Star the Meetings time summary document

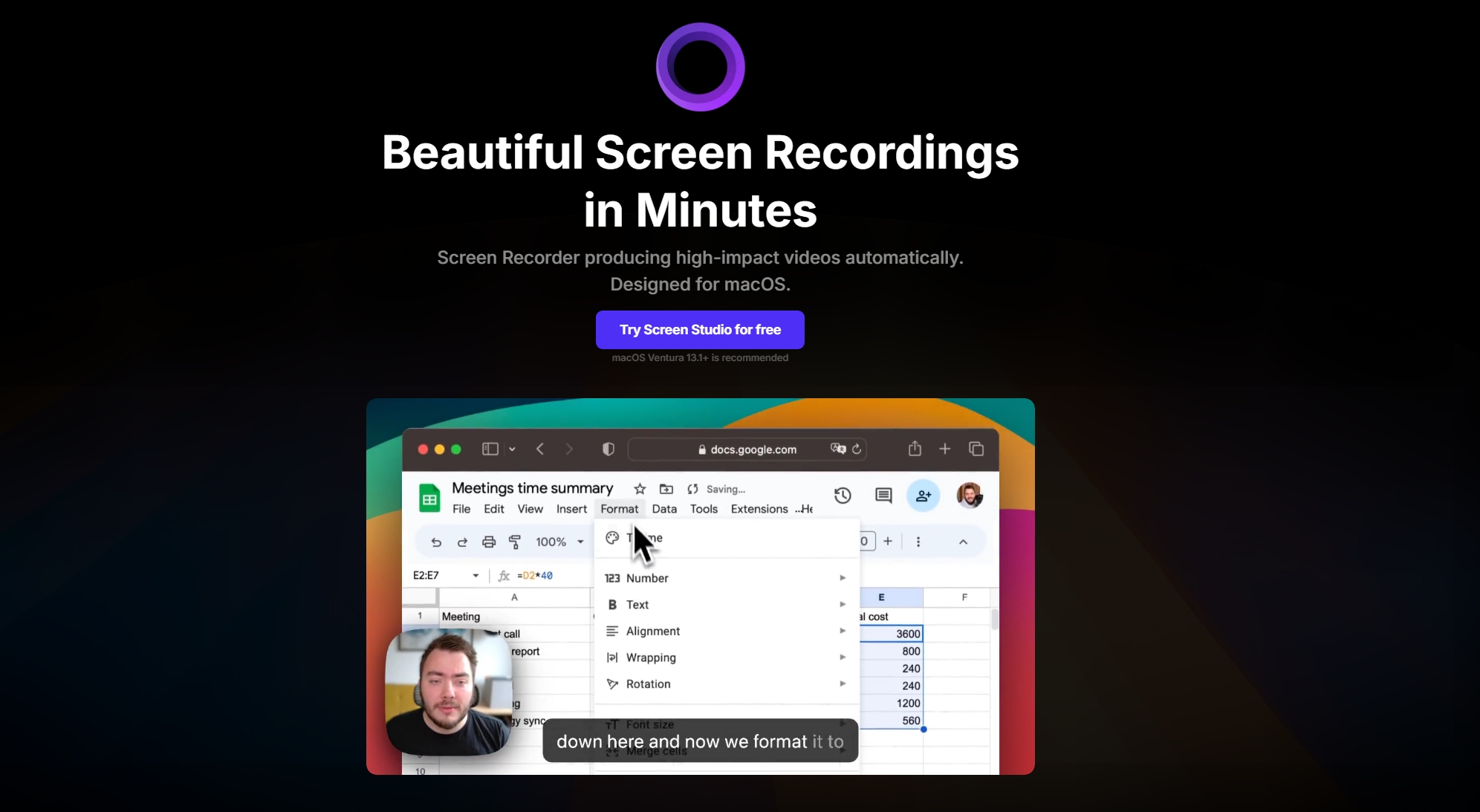click(x=640, y=489)
